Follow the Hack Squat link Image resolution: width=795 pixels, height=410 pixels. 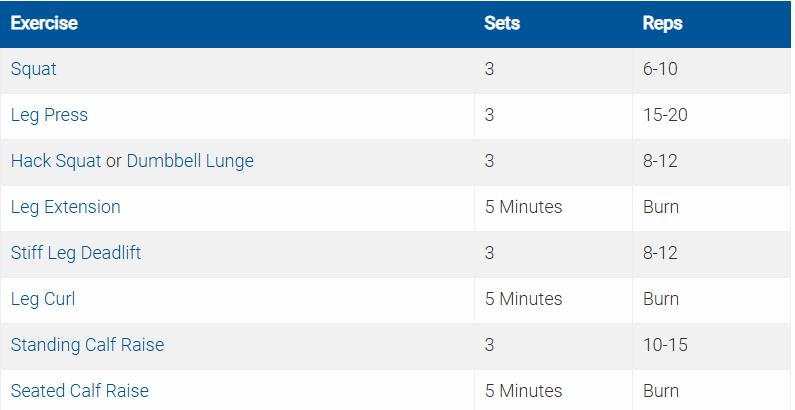click(x=56, y=161)
